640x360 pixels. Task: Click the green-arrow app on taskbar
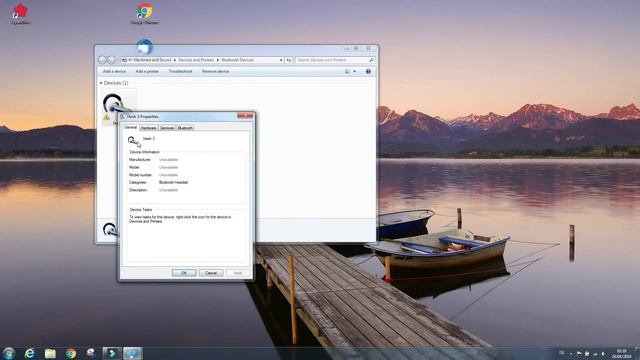coord(111,353)
